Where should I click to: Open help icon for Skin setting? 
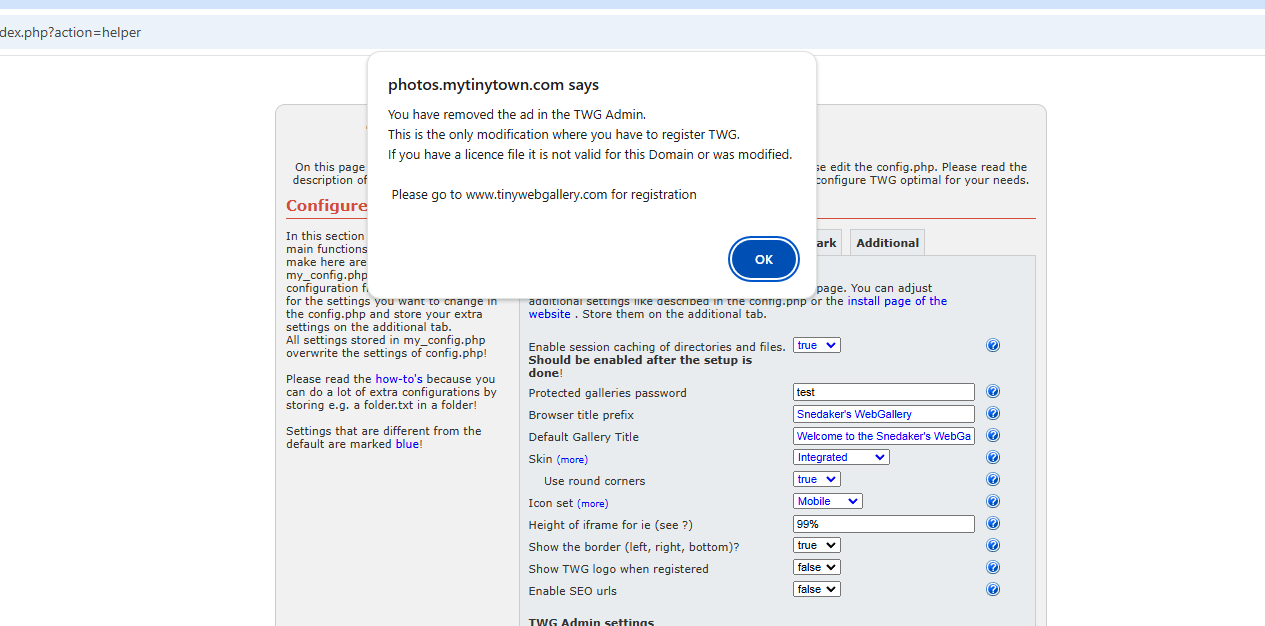tap(993, 458)
